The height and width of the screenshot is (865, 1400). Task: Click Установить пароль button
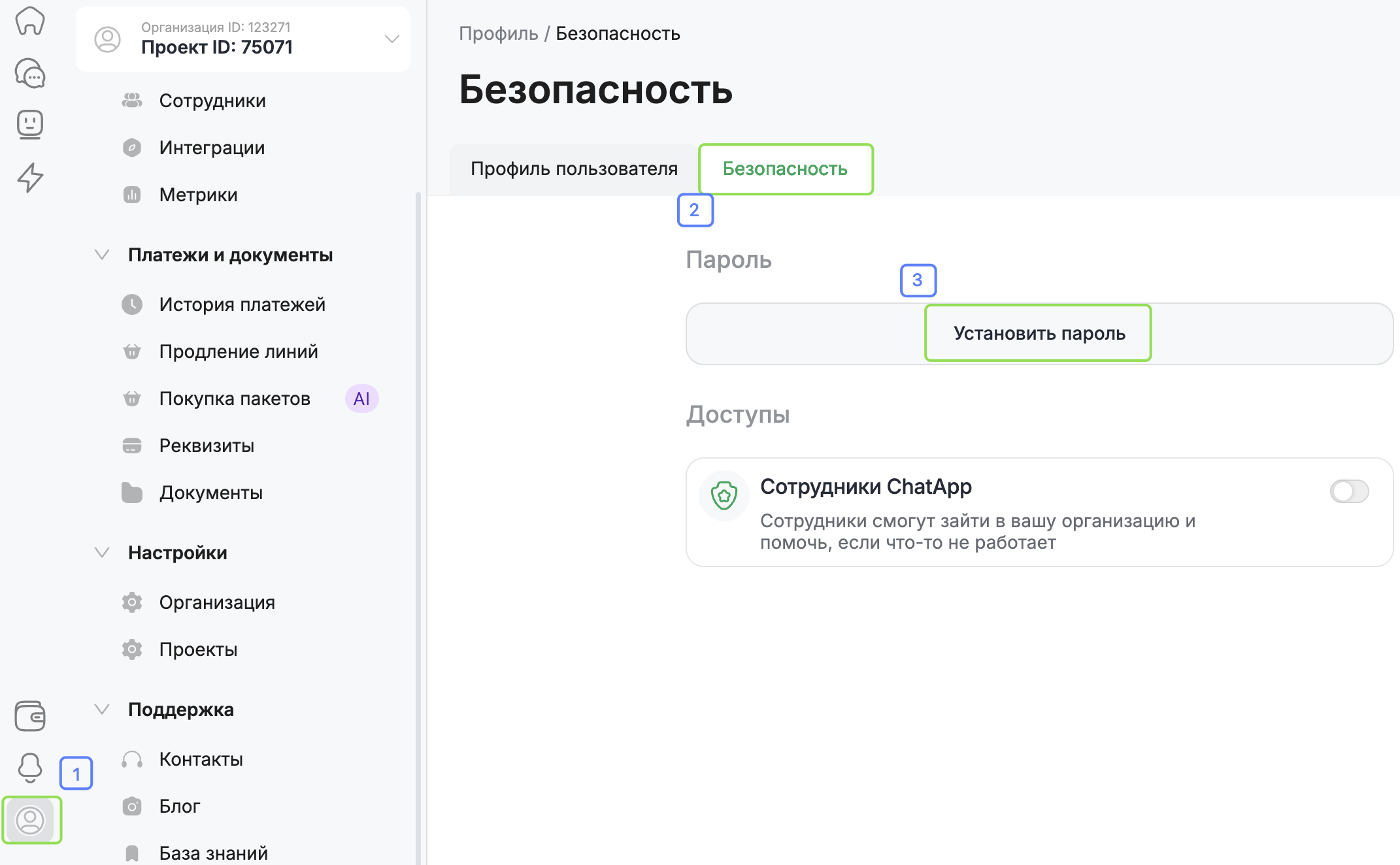pos(1039,333)
